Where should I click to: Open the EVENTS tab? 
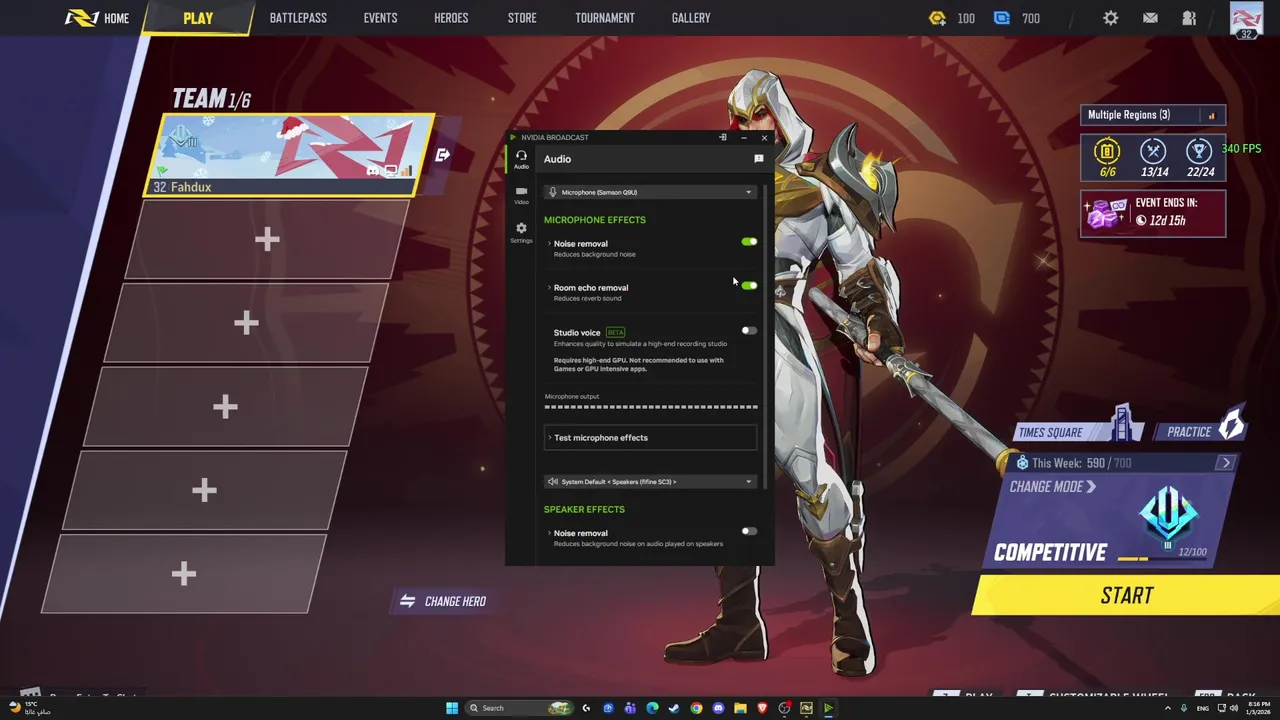click(380, 18)
